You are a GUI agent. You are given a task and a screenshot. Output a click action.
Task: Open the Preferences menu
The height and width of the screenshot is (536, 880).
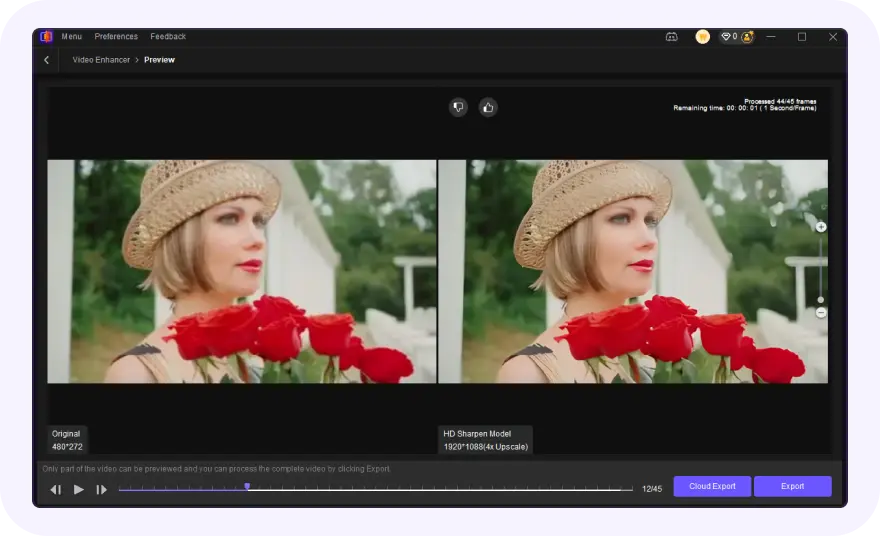point(116,37)
